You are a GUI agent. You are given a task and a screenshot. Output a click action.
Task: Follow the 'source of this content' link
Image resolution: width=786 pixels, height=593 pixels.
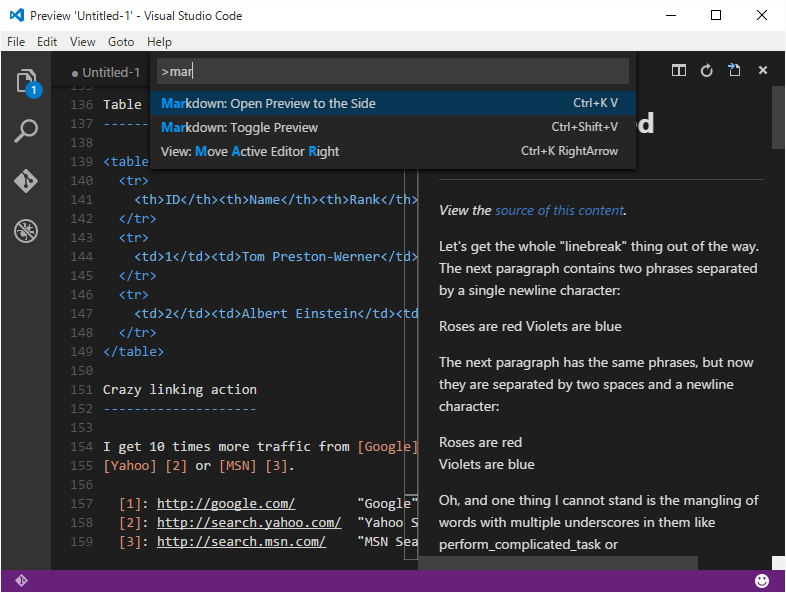coord(559,211)
